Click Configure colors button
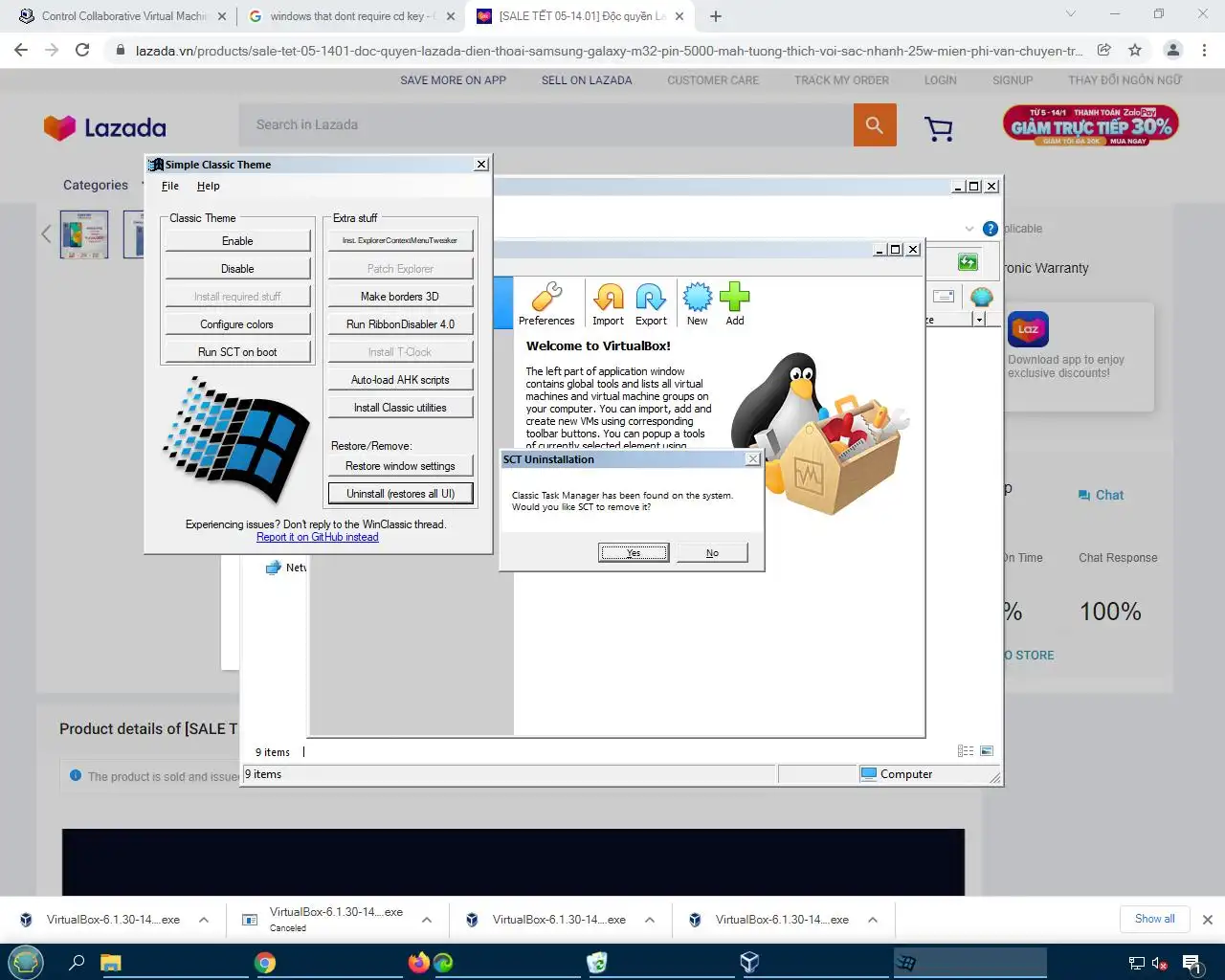Image resolution: width=1225 pixels, height=980 pixels. click(237, 324)
